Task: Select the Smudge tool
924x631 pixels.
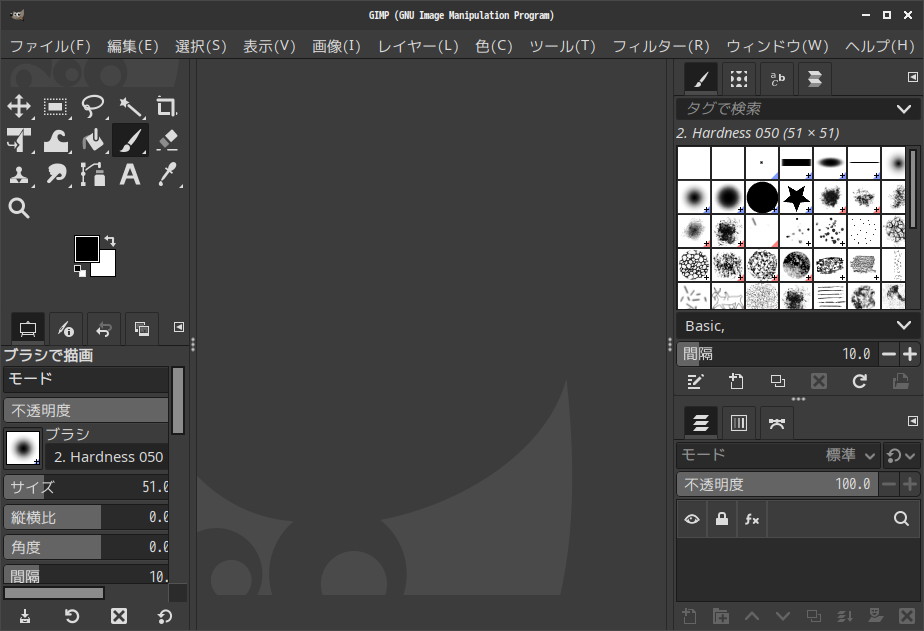Action: click(x=56, y=175)
